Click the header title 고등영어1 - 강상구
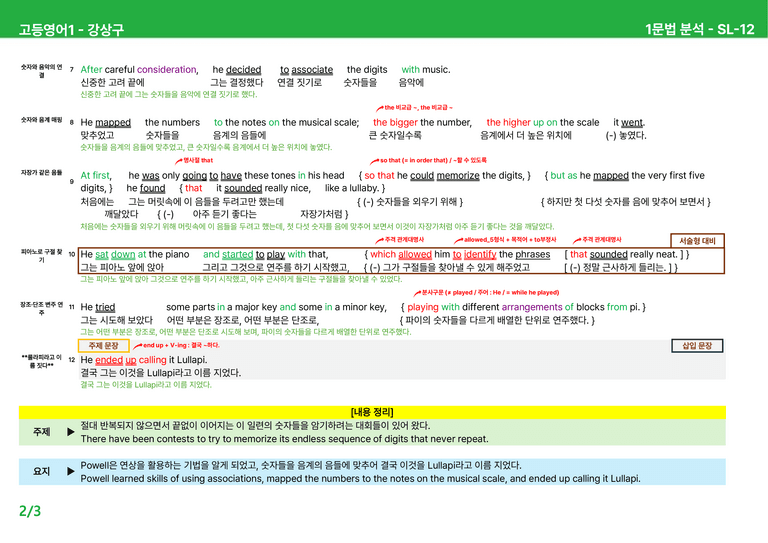This screenshot has height=543, width=768. tap(72, 29)
